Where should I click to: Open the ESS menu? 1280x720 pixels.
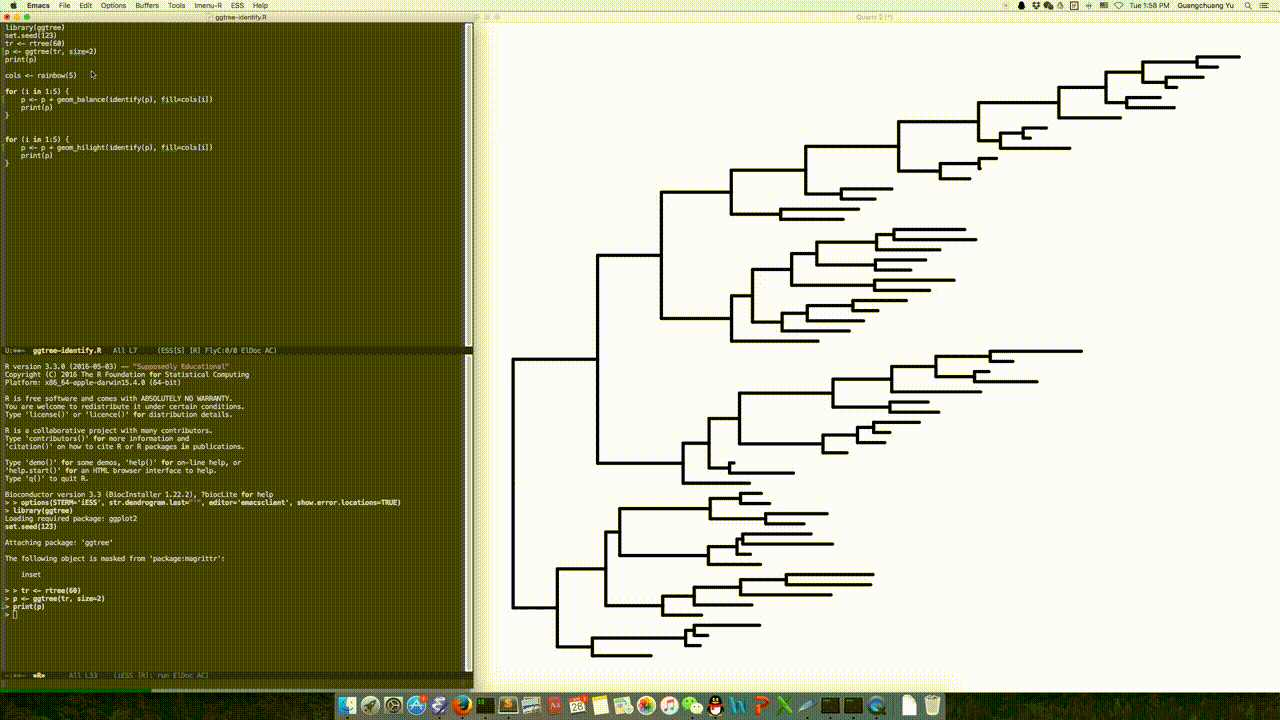click(x=237, y=5)
